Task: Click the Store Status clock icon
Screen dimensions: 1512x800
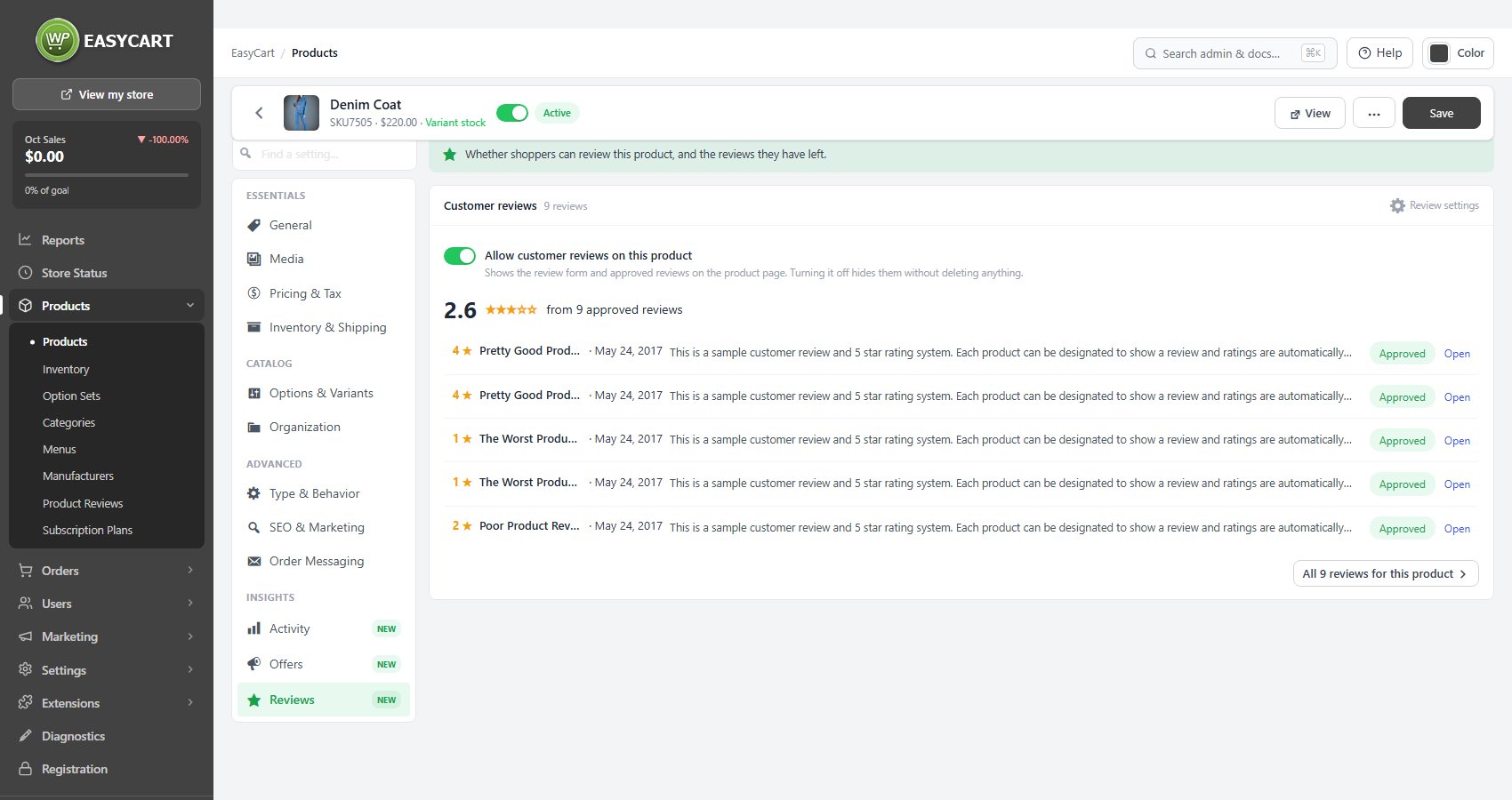Action: (x=25, y=273)
